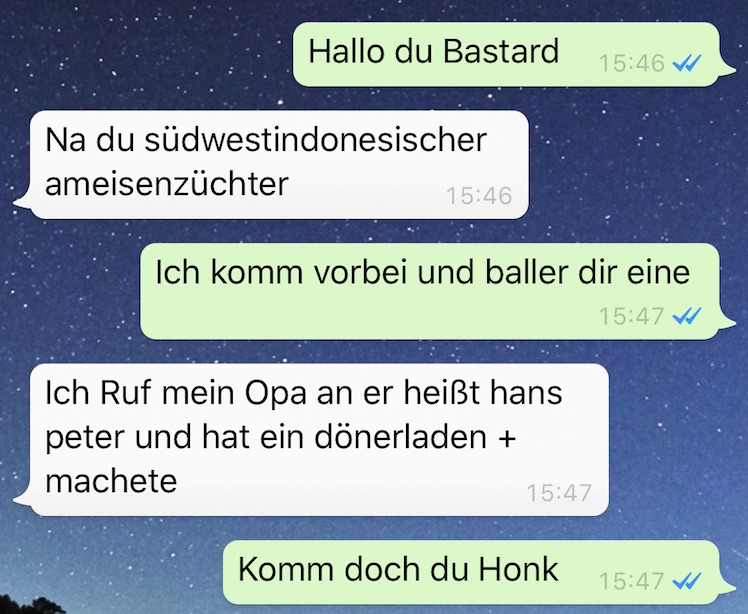Viewport: 748px width, 614px height.
Task: Click the blue double-check icon on 'baller dir eine'
Action: (x=686, y=316)
